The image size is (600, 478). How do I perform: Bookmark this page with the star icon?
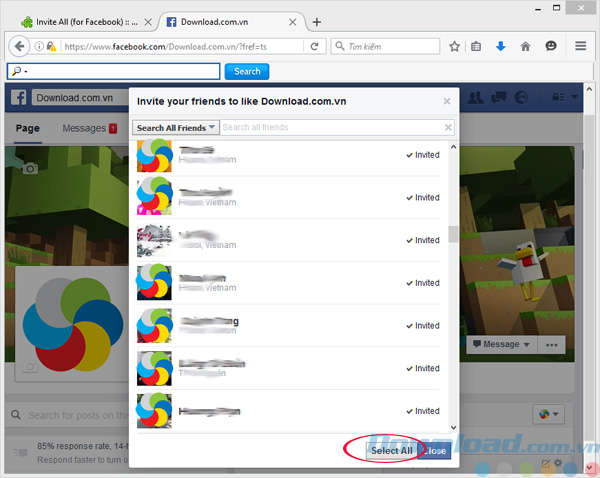coord(454,47)
